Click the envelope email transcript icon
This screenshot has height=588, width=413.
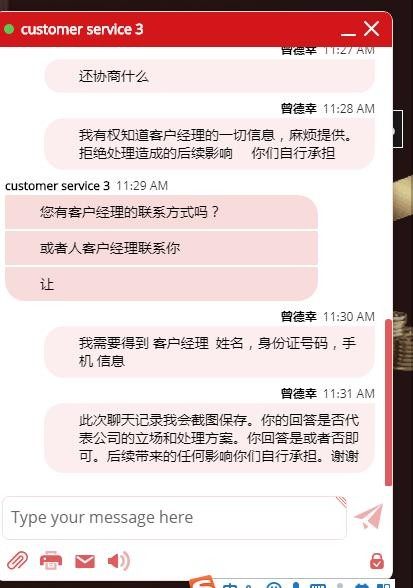point(85,561)
